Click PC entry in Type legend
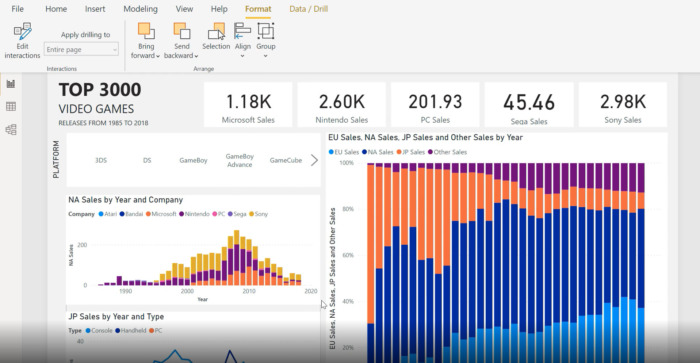 coord(156,331)
